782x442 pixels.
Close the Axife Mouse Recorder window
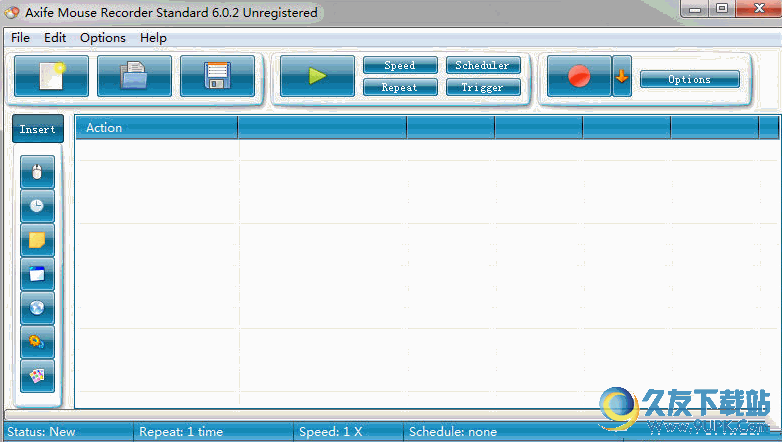[759, 8]
